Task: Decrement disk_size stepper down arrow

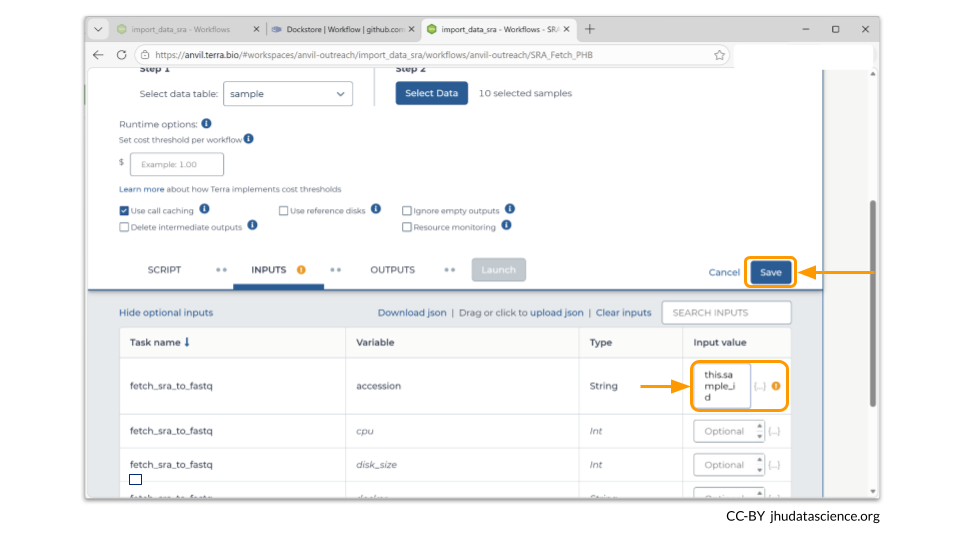Action: (759, 470)
